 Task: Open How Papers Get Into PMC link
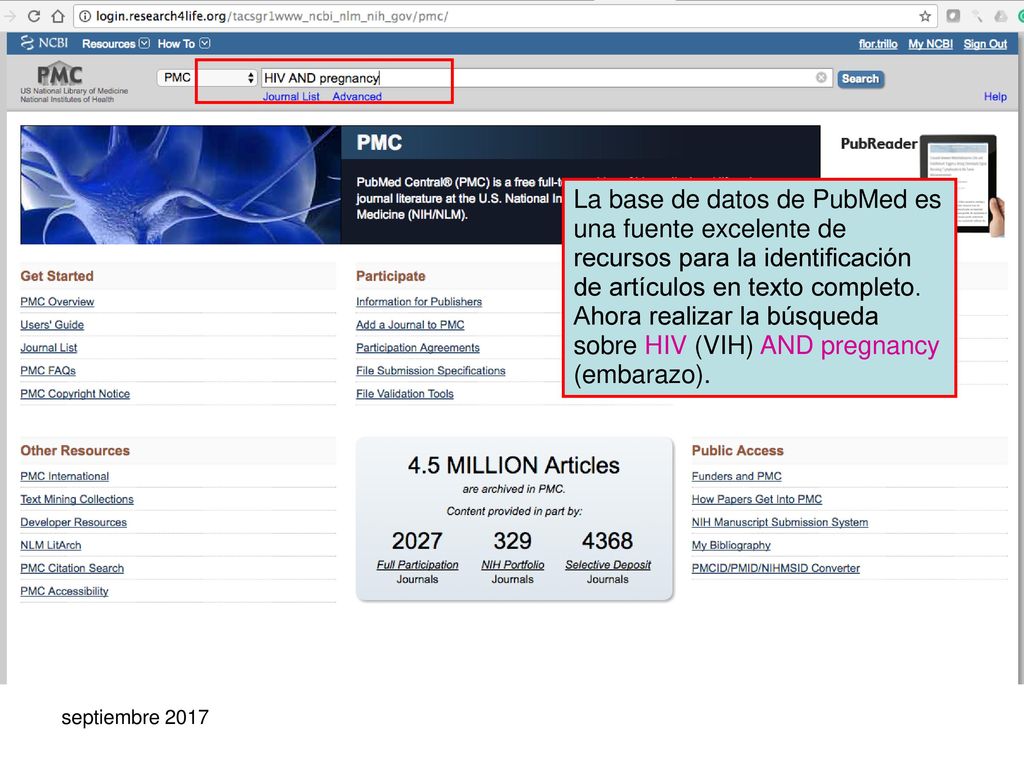(x=757, y=499)
